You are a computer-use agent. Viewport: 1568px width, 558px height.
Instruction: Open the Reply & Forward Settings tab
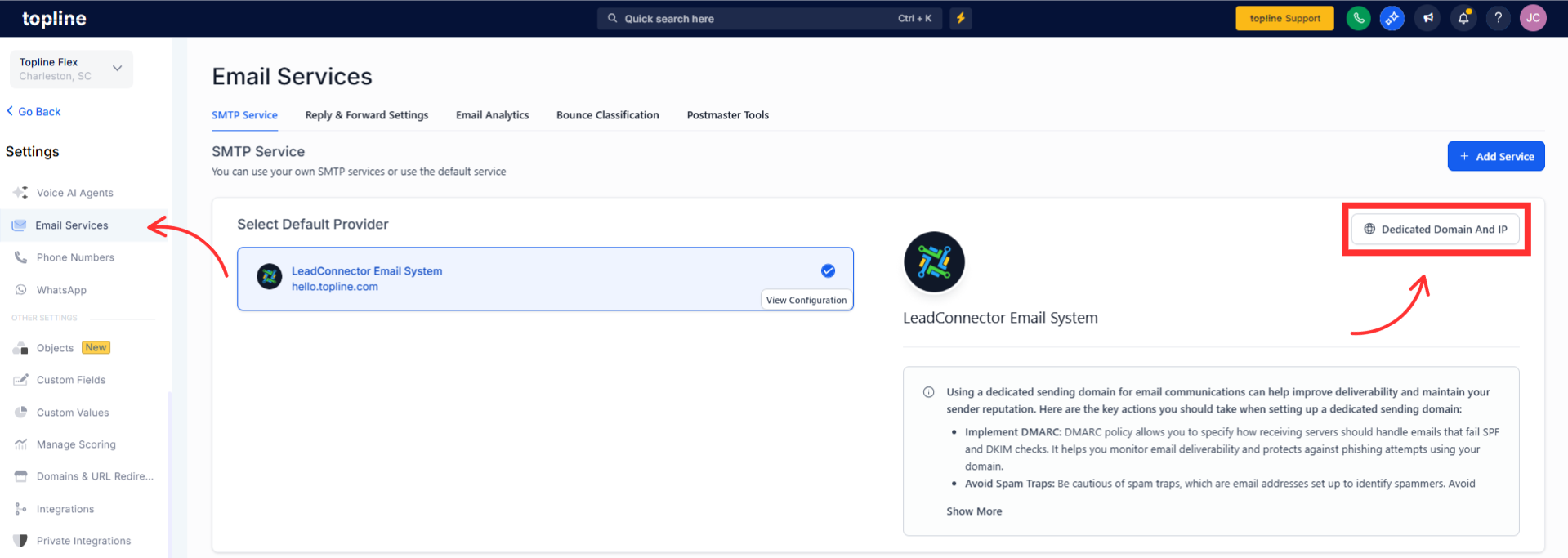click(367, 115)
